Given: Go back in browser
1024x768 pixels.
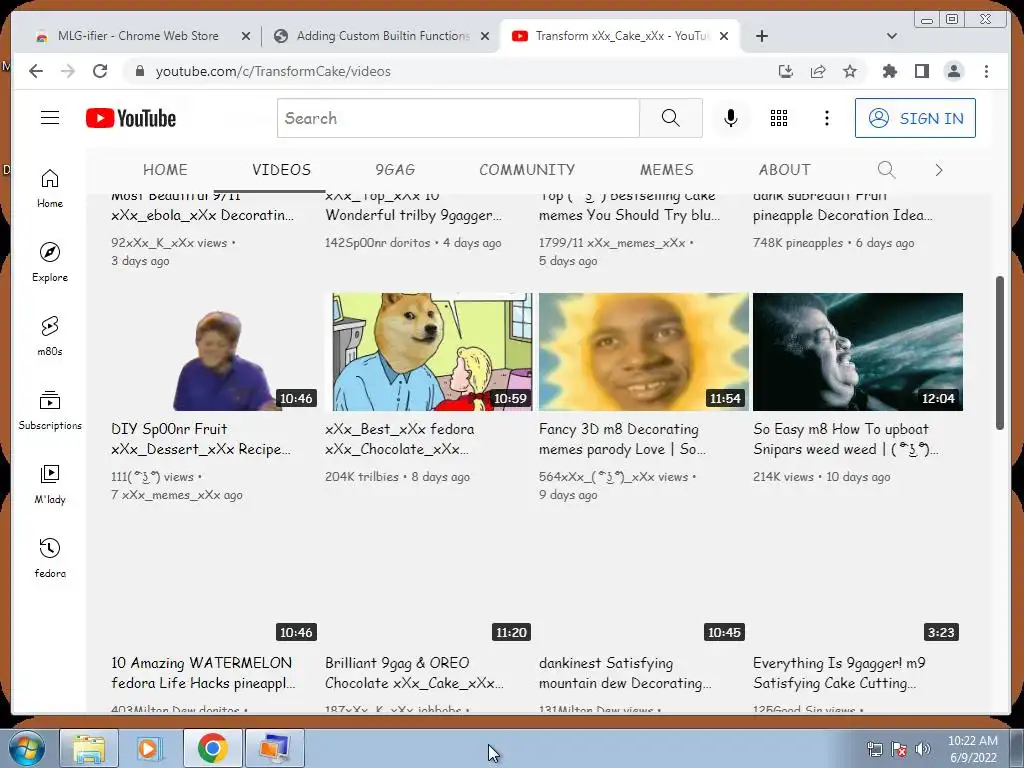Looking at the screenshot, I should coord(36,71).
